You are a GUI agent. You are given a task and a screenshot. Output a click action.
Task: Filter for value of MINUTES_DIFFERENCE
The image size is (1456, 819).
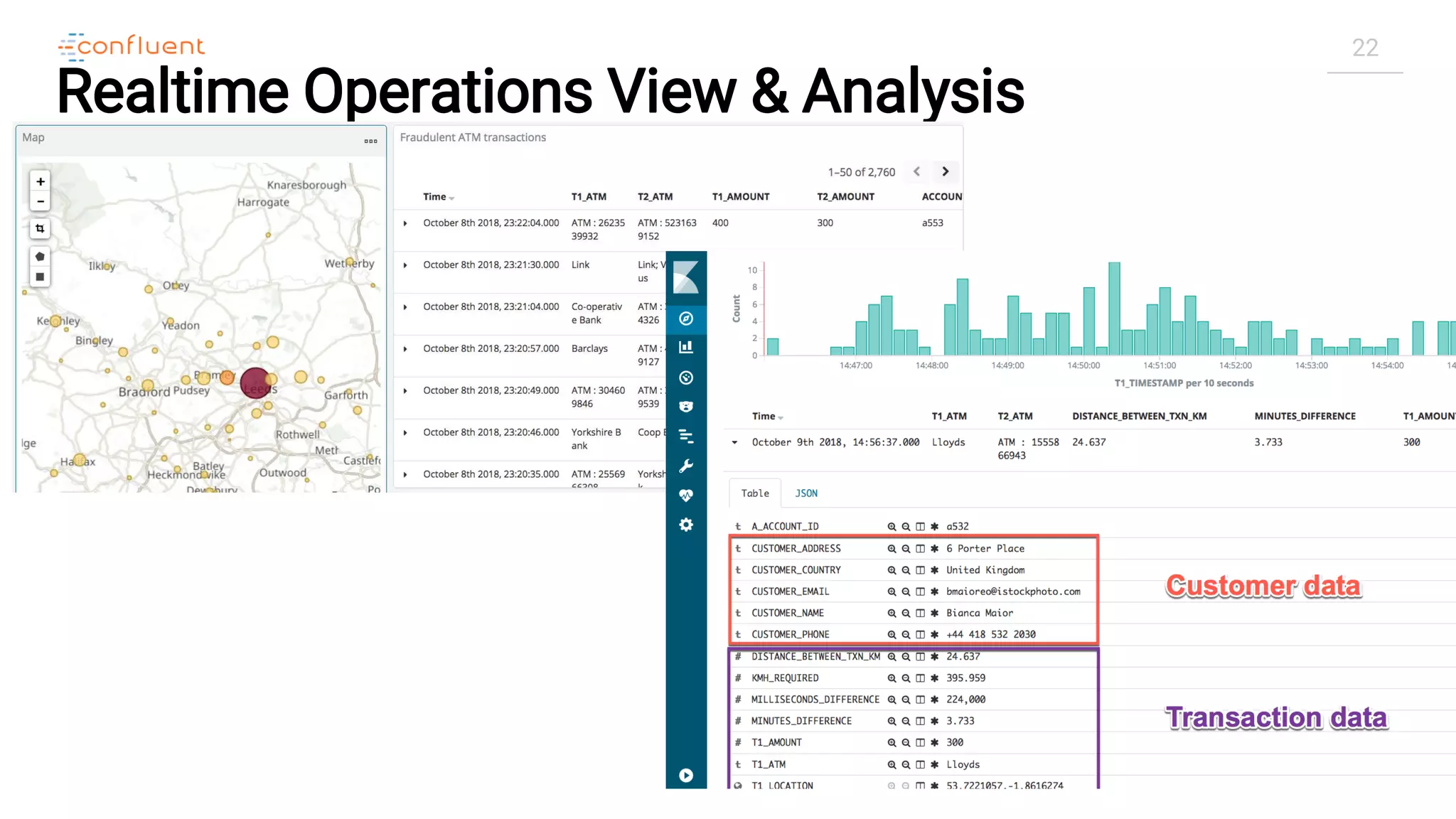[892, 721]
